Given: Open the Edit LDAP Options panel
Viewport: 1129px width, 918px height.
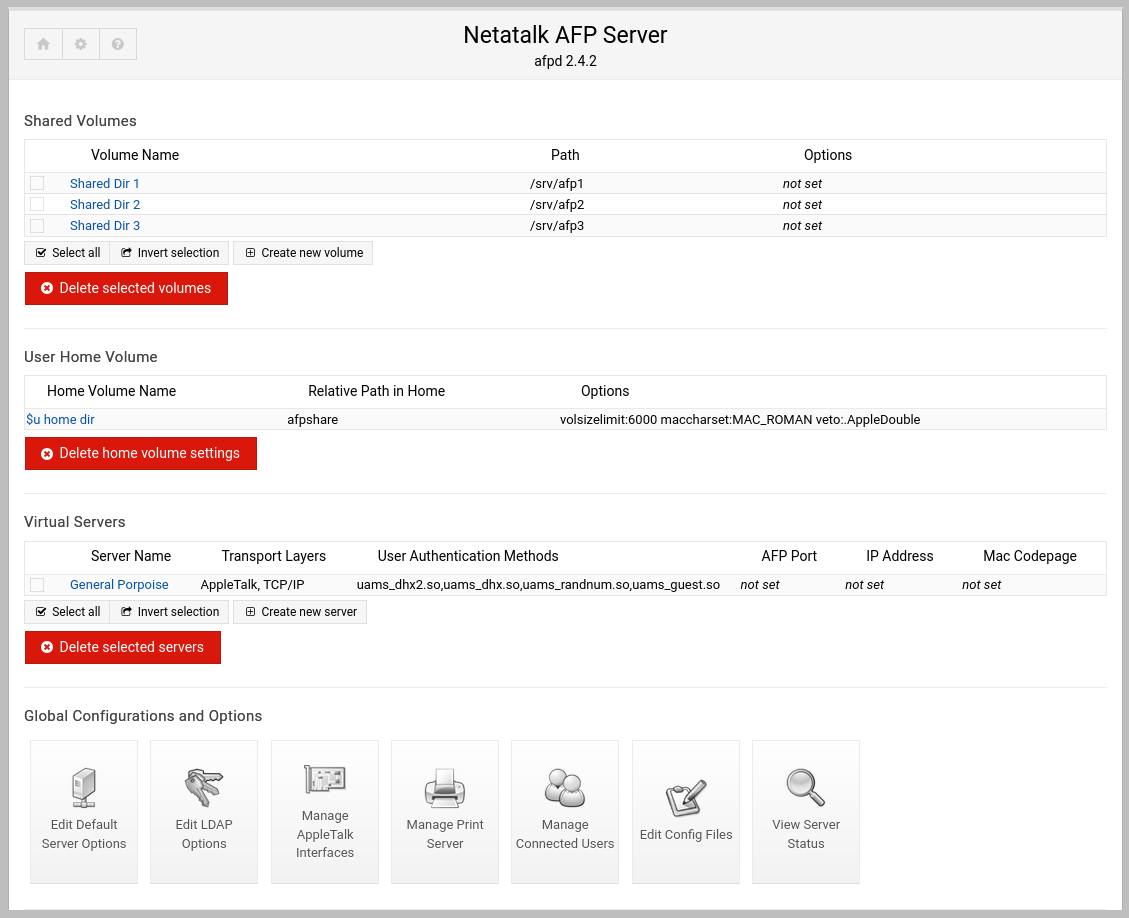Looking at the screenshot, I should tap(204, 812).
